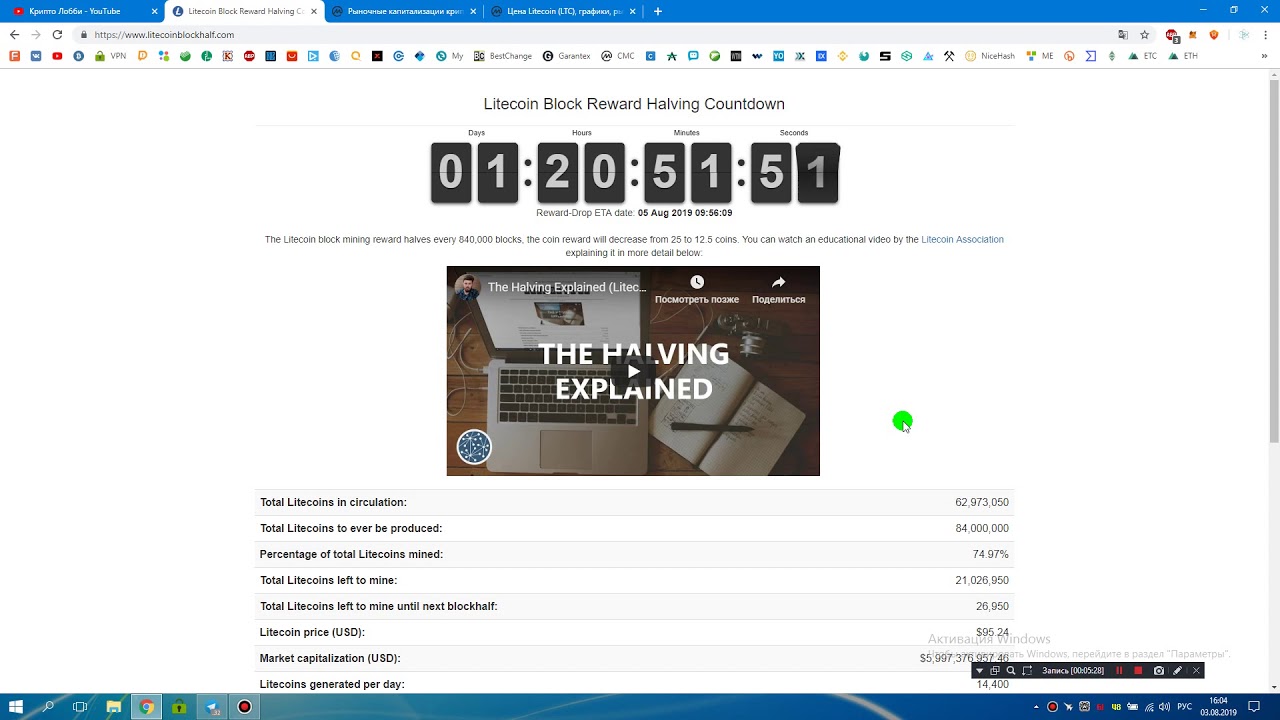Viewport: 1280px width, 720px height.
Task: Open the volume control in system tray
Action: click(x=1164, y=707)
